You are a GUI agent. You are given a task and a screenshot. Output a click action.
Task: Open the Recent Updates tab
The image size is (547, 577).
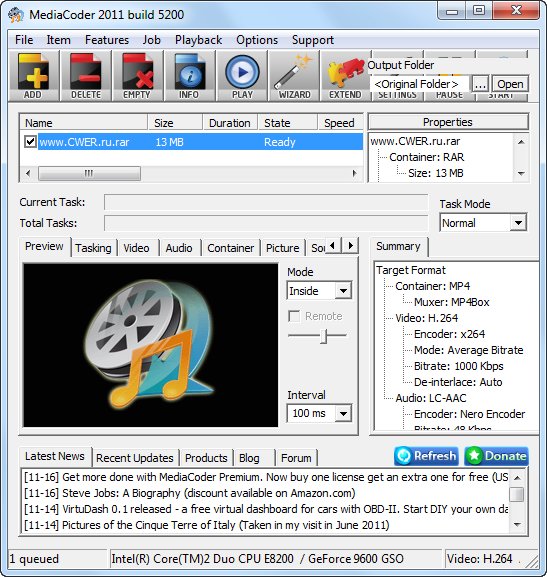pos(135,458)
